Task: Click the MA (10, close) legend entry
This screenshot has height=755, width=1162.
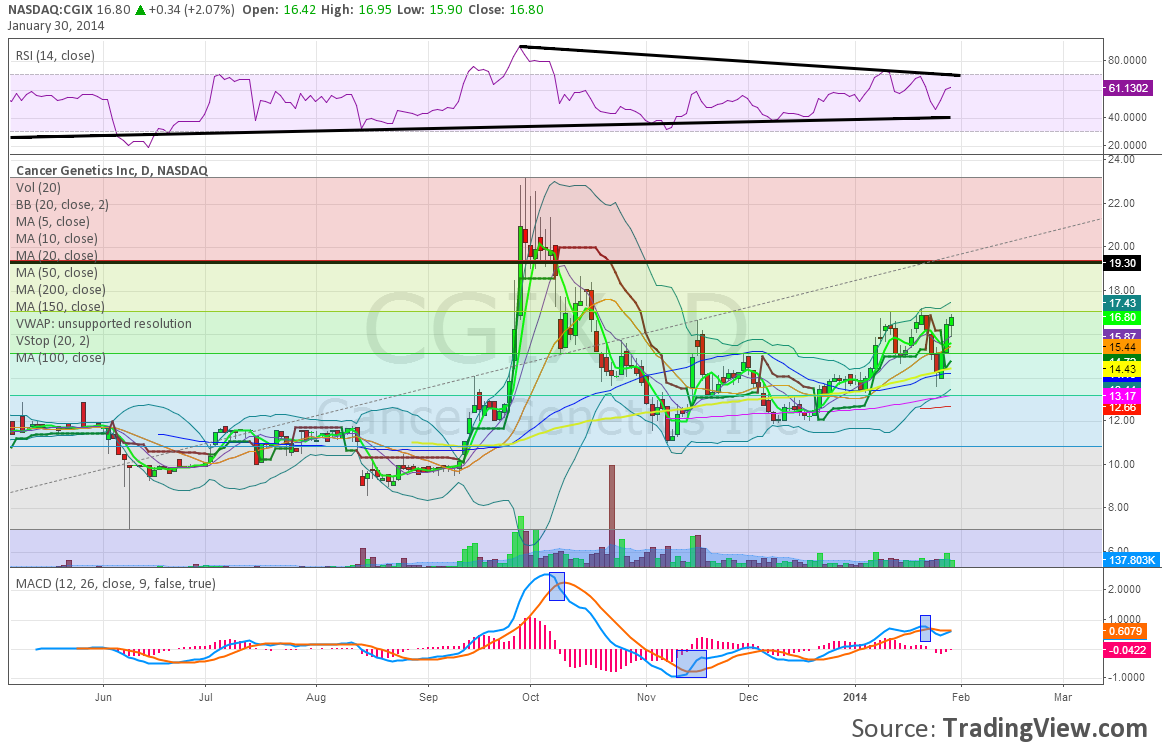Action: [56, 239]
